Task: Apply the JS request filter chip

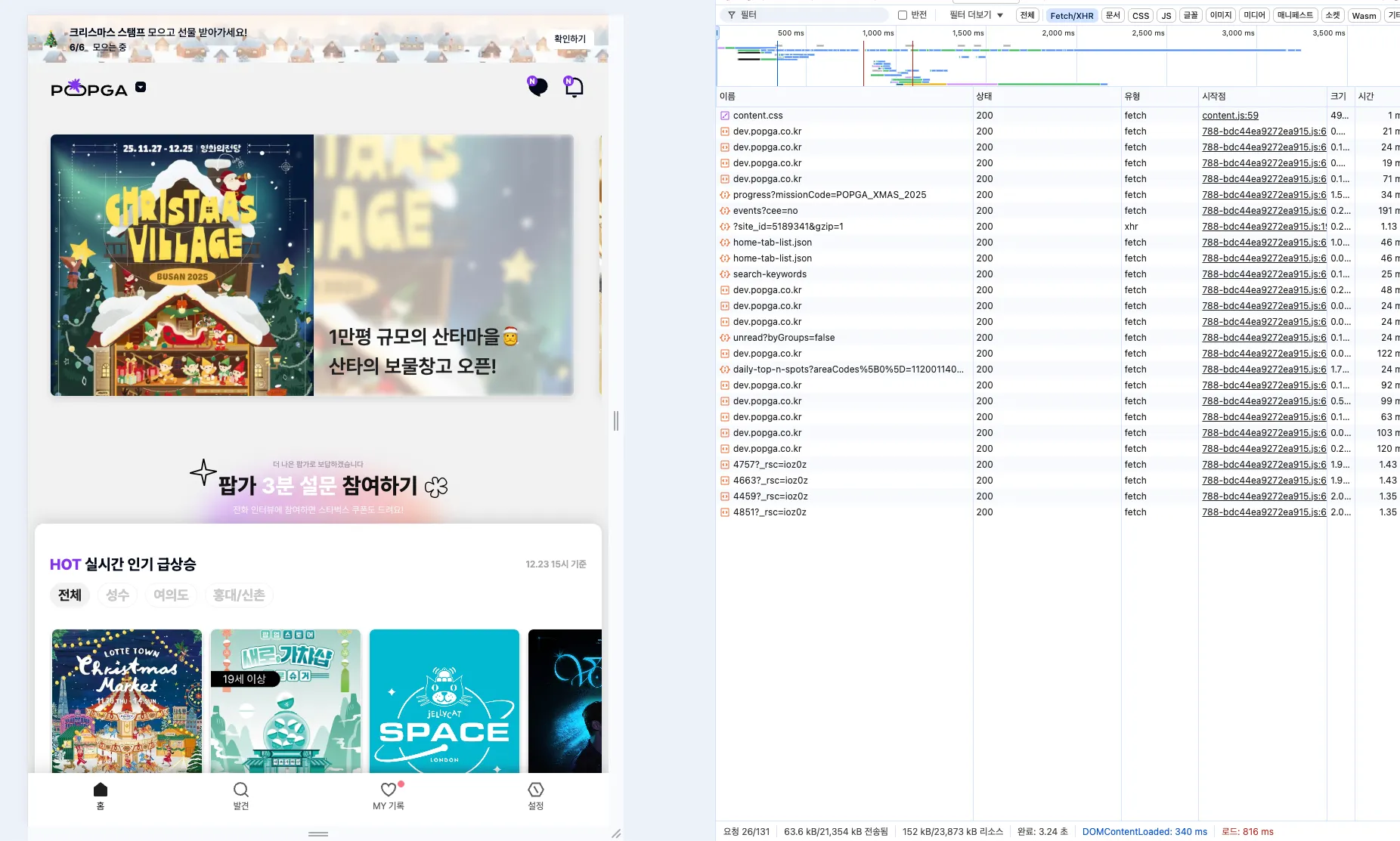Action: [x=1166, y=15]
